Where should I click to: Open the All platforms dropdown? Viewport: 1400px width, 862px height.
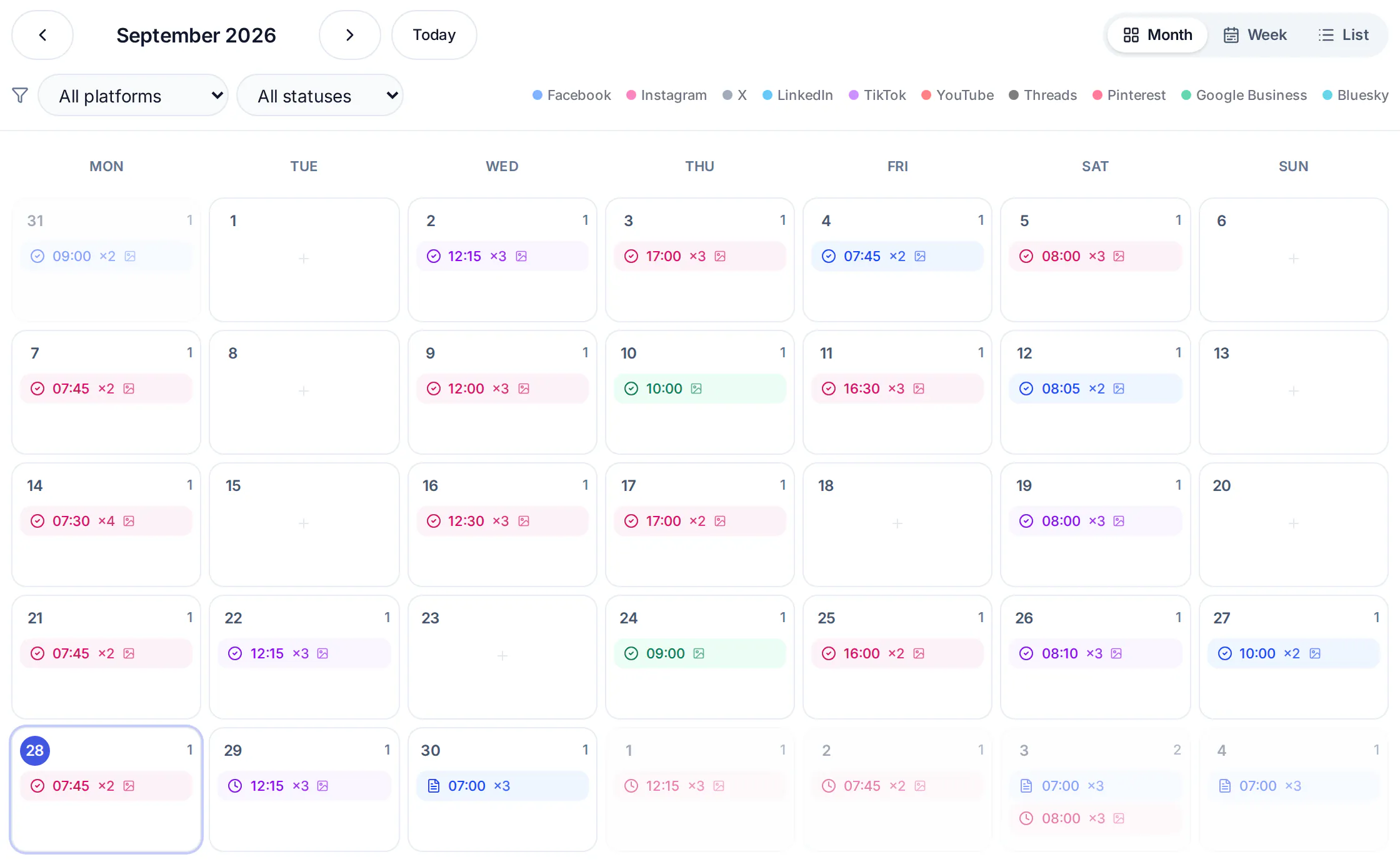pyautogui.click(x=133, y=96)
